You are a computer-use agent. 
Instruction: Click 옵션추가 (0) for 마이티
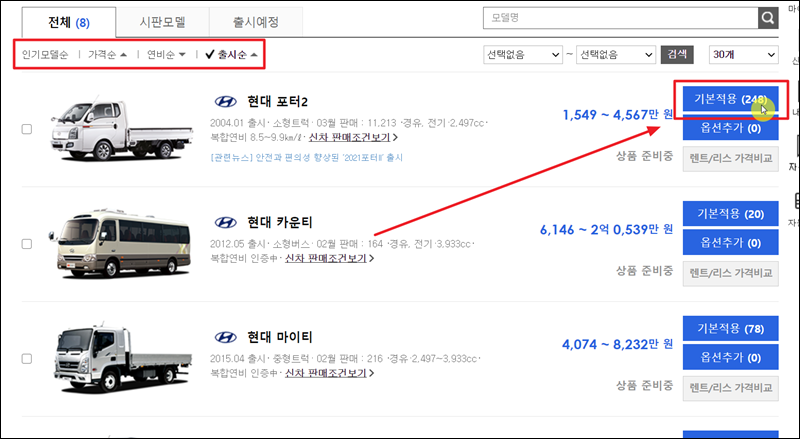pyautogui.click(x=731, y=357)
